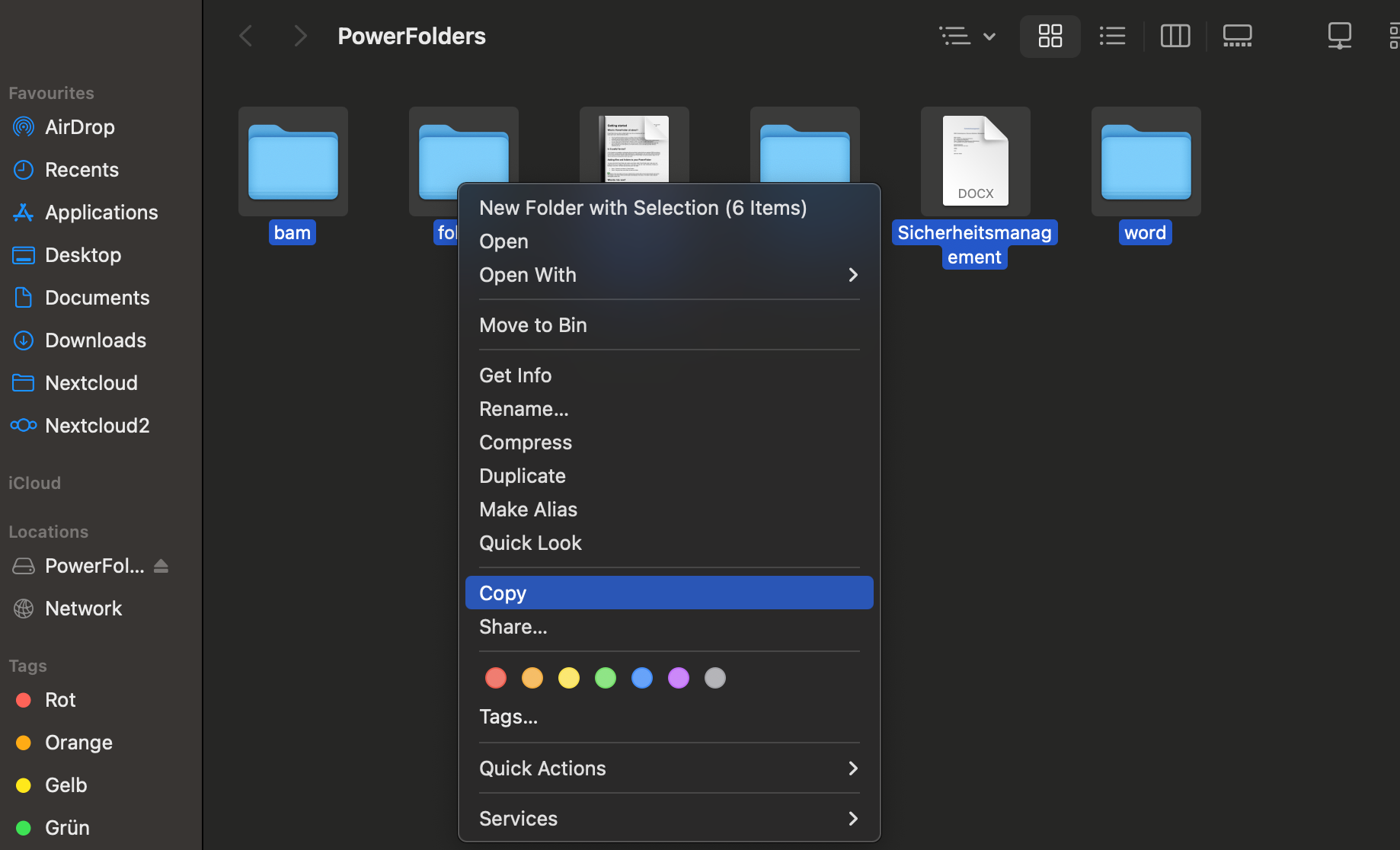This screenshot has width=1400, height=850.
Task: Open the grouping options dropdown
Action: pos(968,36)
